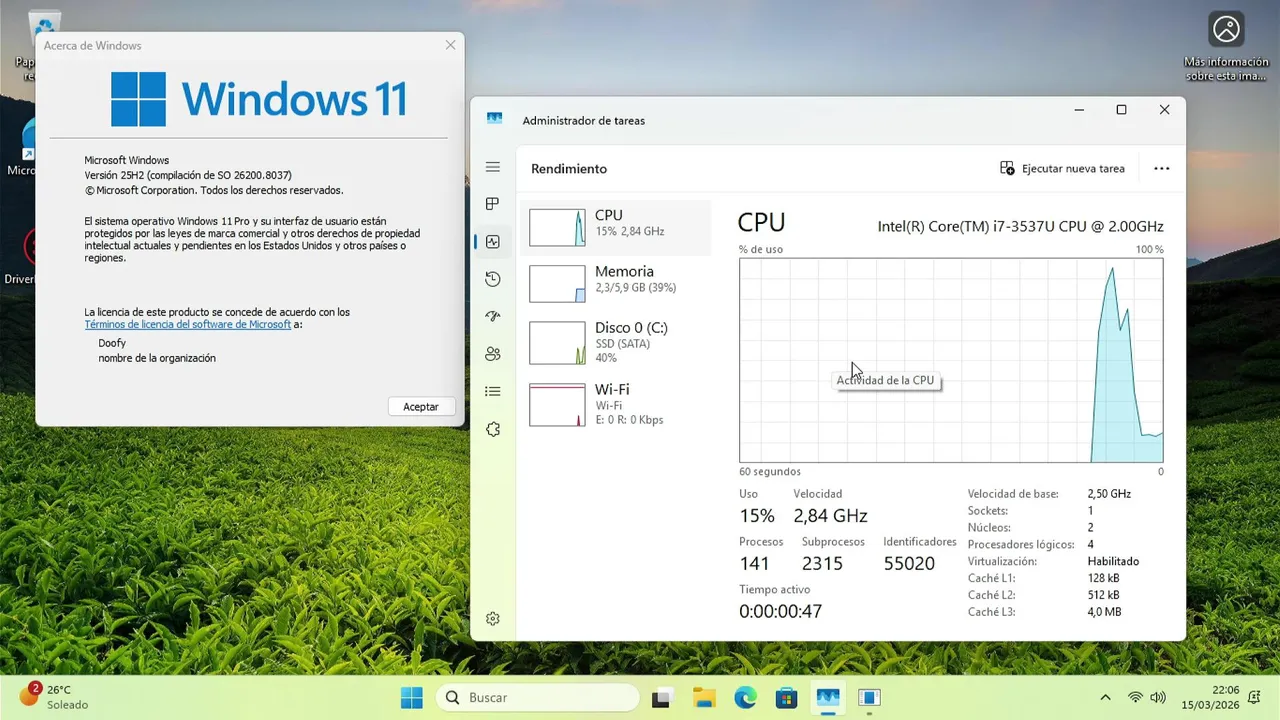
Task: Click the Subprocesos count 2315
Action: pos(822,564)
